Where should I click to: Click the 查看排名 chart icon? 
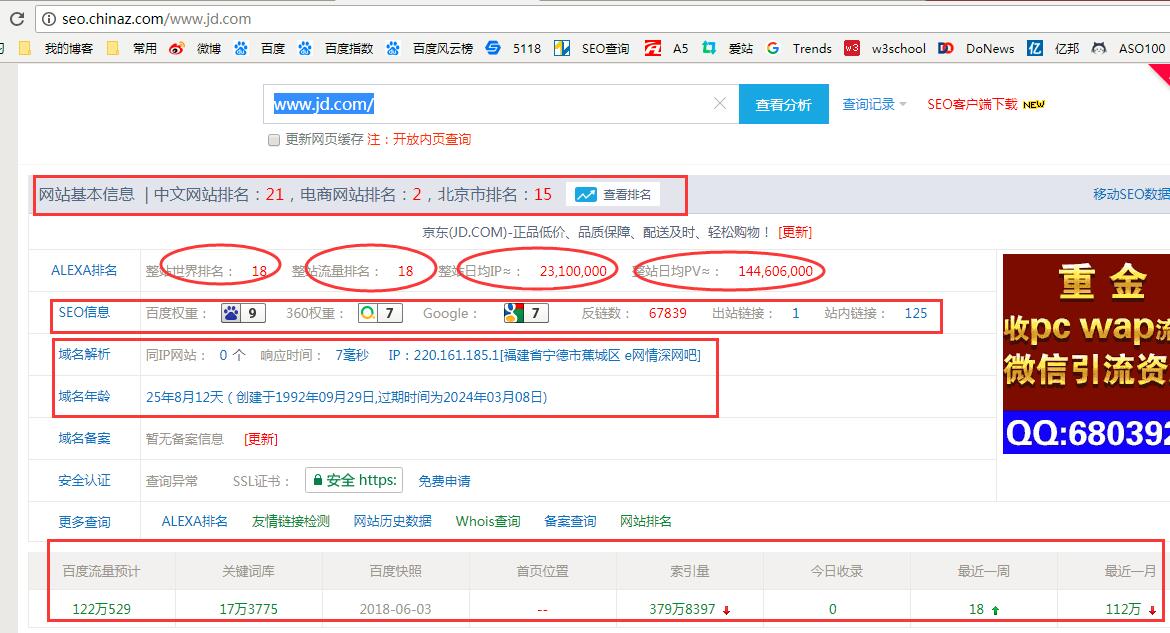(586, 195)
